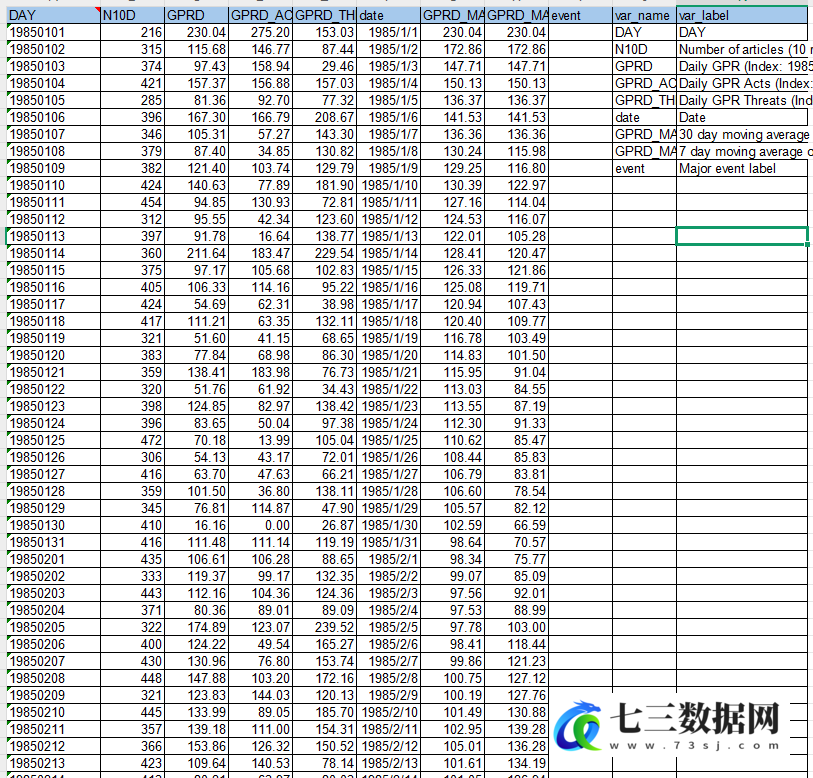Viewport: 813px width, 778px height.
Task: Click GPRD value 230.04 in row 19850101
Action: coord(197,32)
